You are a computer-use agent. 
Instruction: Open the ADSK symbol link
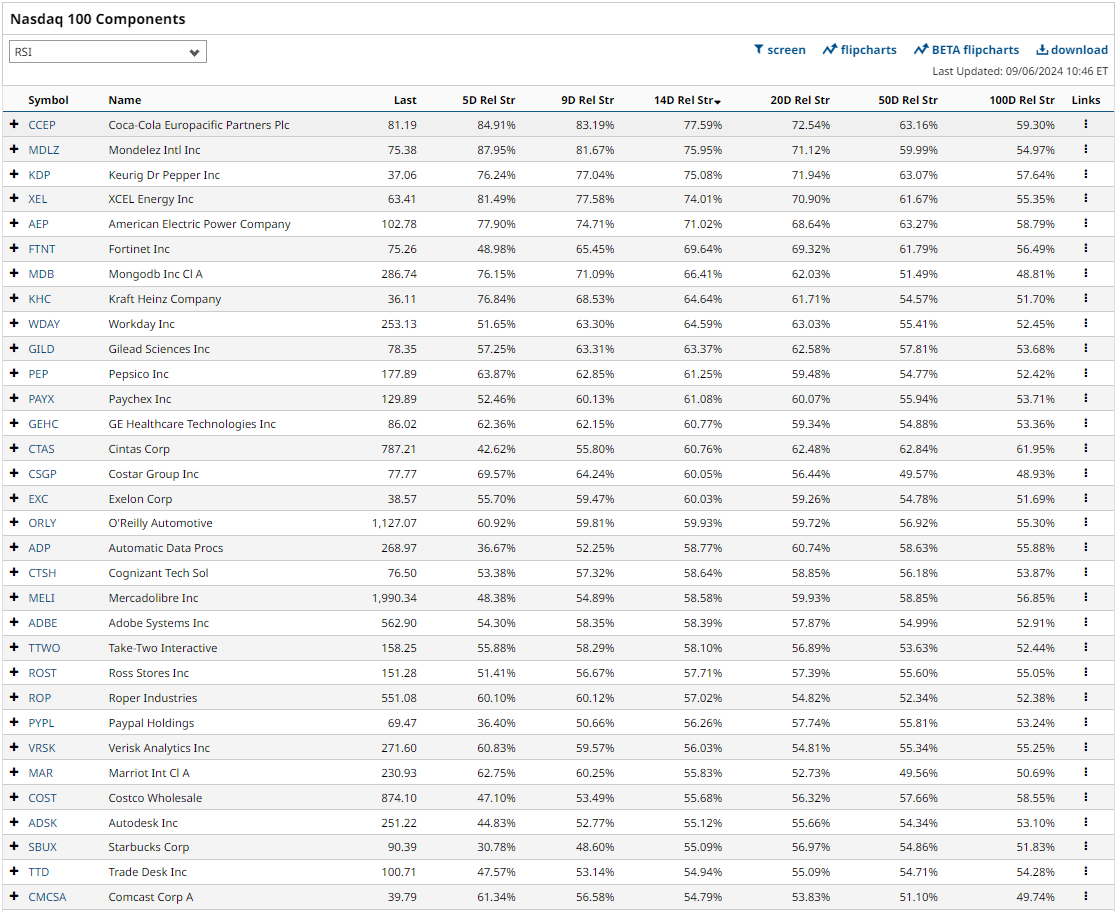pyautogui.click(x=43, y=822)
